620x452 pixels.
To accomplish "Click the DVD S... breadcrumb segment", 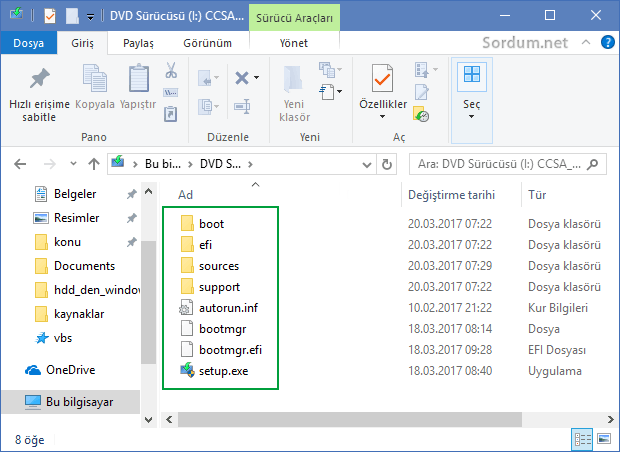I will click(x=220, y=164).
